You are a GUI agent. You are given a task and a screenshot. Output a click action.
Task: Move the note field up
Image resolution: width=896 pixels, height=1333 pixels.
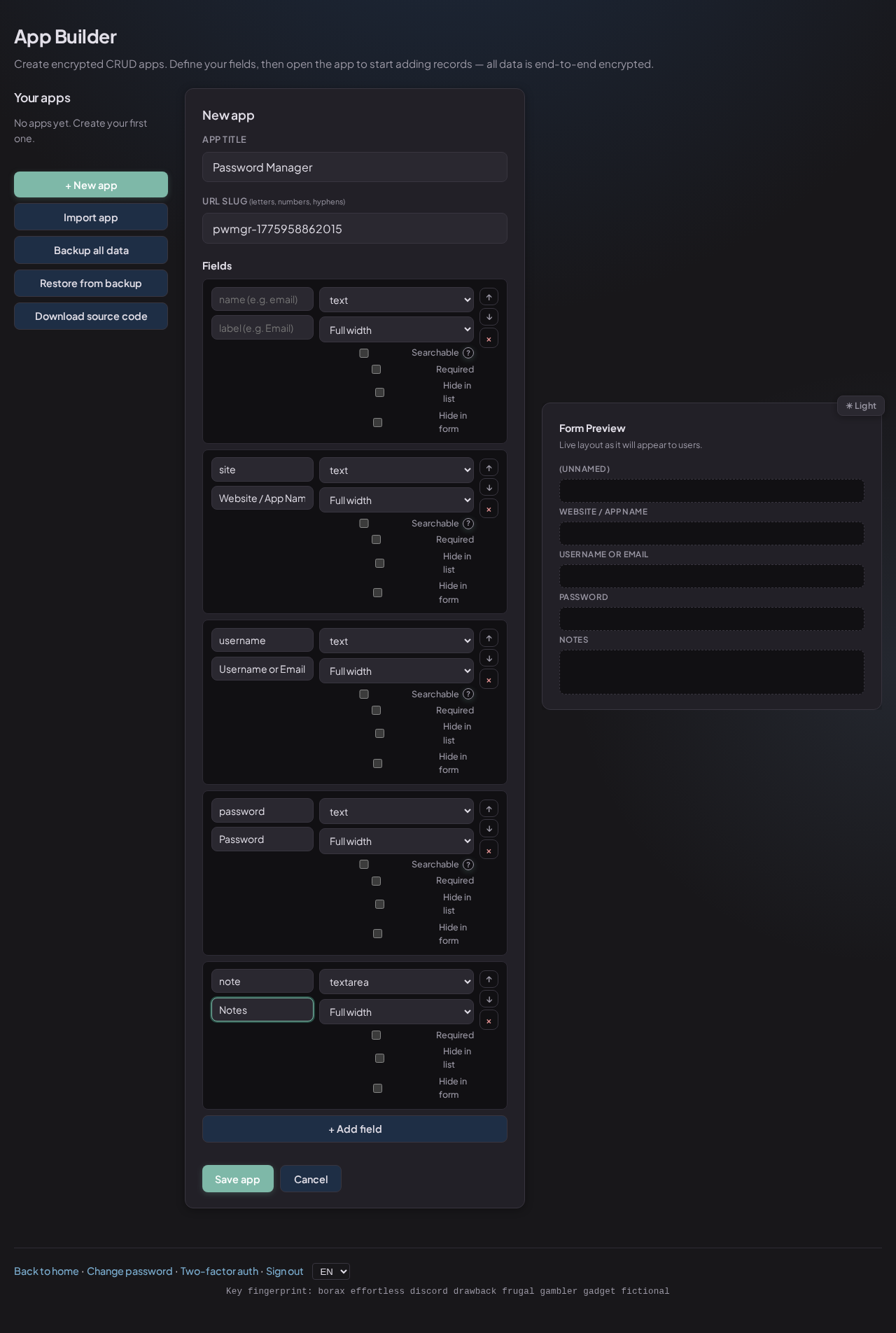[489, 979]
